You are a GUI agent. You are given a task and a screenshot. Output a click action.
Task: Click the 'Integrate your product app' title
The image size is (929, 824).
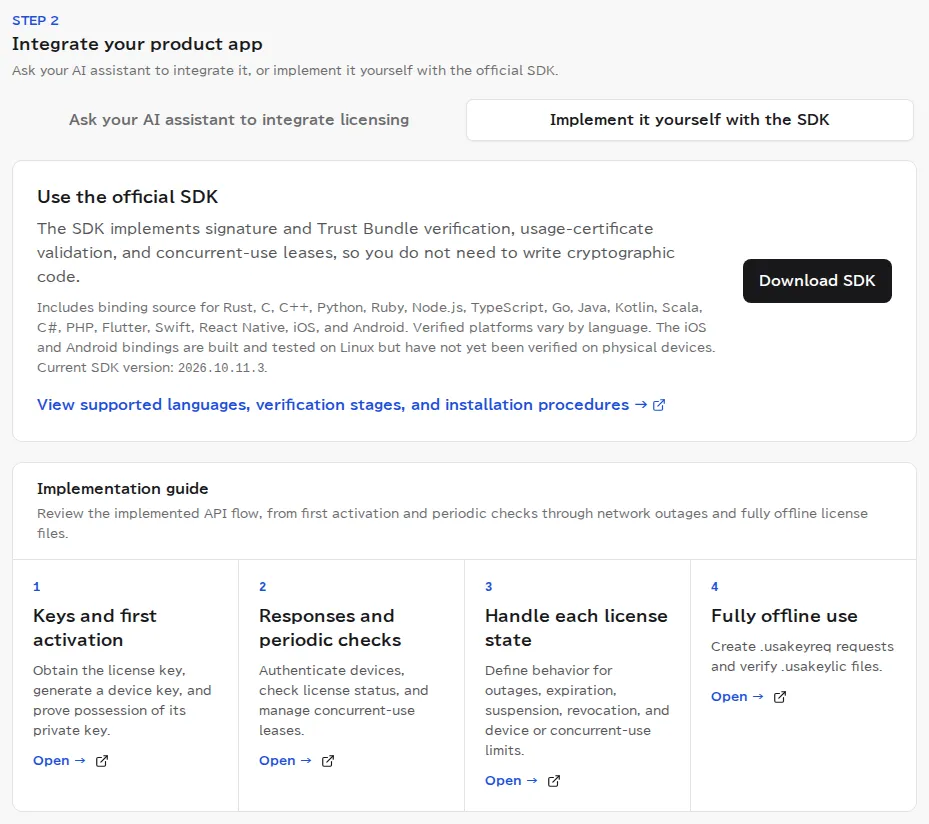[x=137, y=44]
